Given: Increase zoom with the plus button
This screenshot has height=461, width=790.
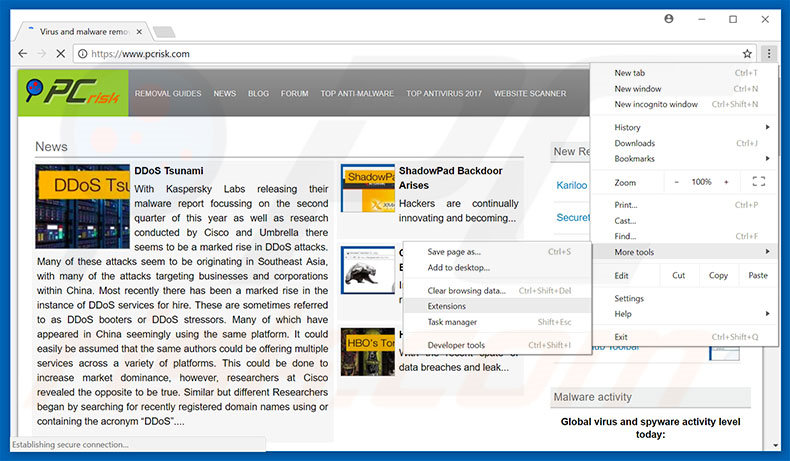Looking at the screenshot, I should (726, 182).
